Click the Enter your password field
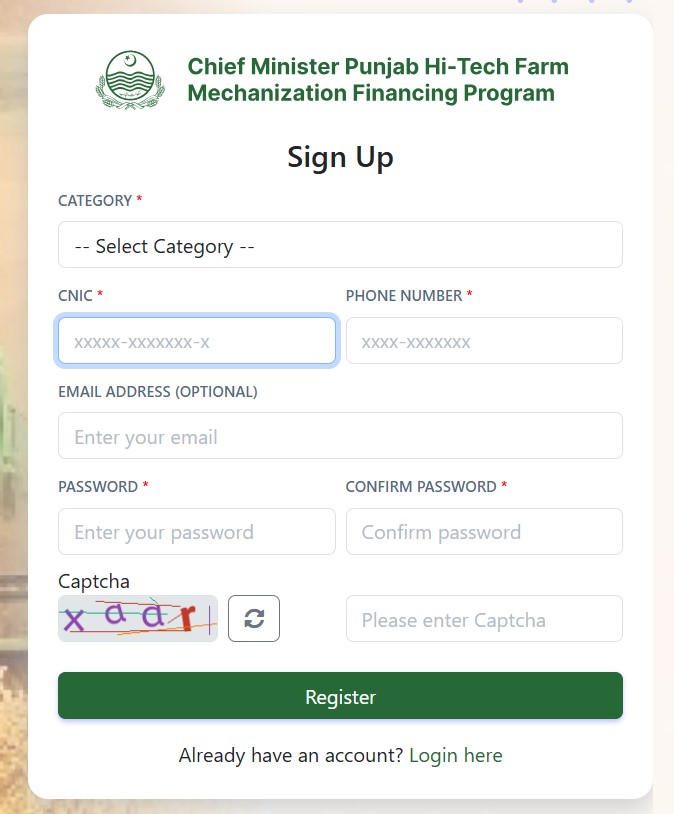This screenshot has width=674, height=814. coord(196,531)
